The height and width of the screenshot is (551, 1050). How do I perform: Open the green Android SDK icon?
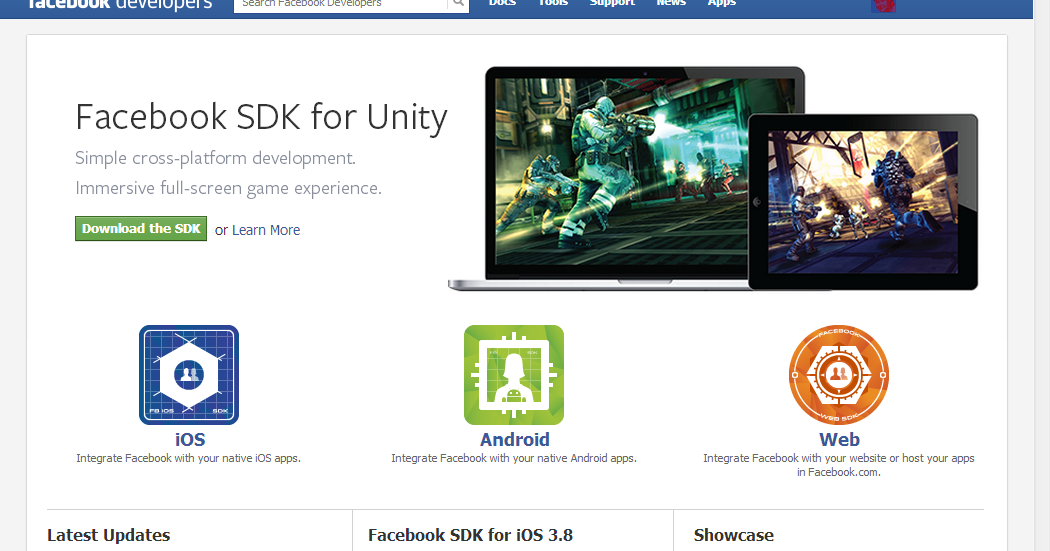[514, 375]
